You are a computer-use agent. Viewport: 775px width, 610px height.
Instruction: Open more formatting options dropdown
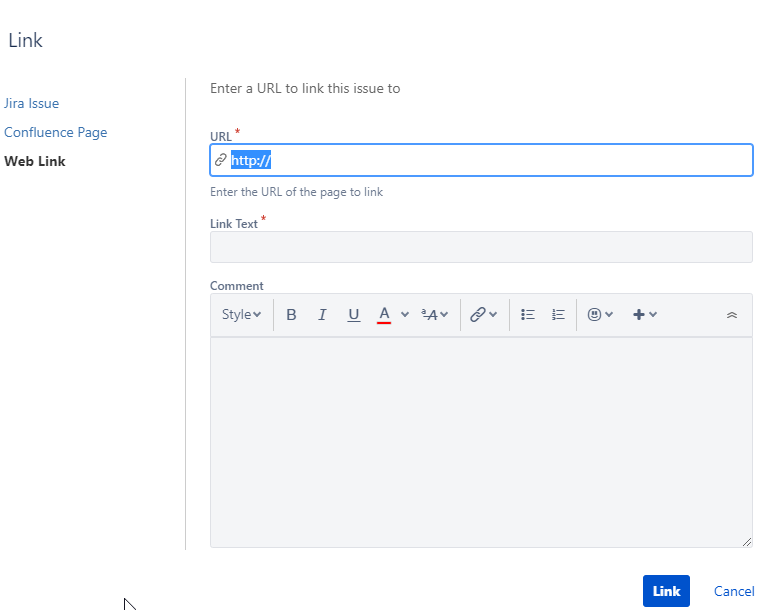tap(435, 314)
